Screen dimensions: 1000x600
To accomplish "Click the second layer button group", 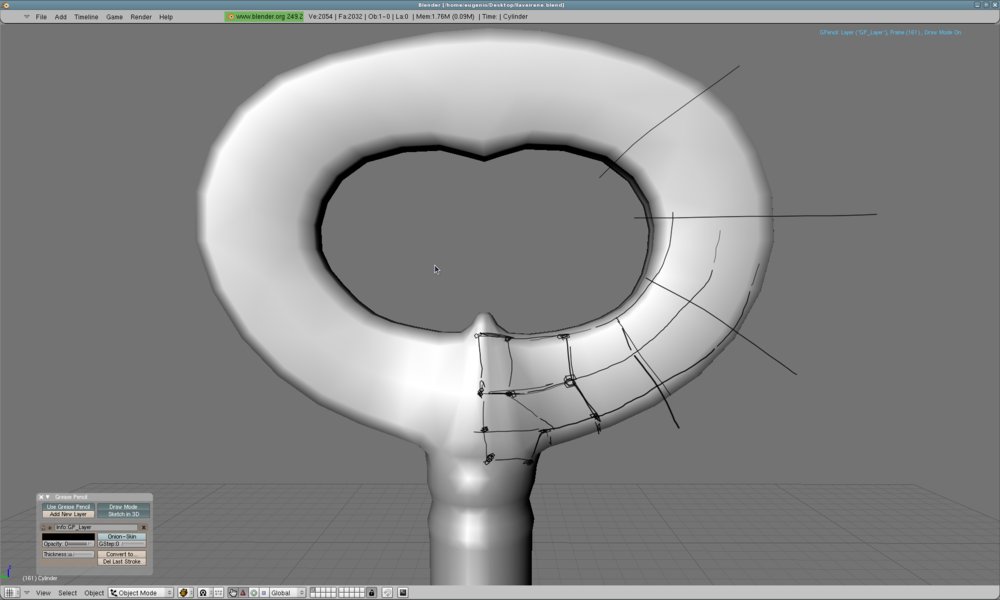I will pyautogui.click(x=351, y=592).
